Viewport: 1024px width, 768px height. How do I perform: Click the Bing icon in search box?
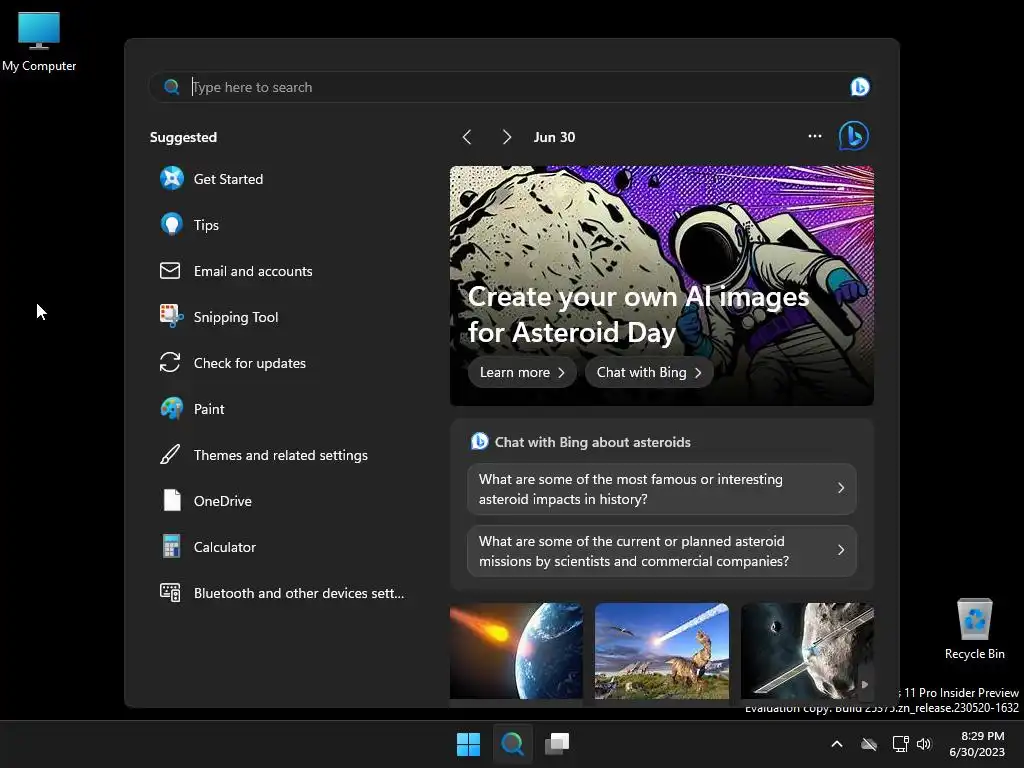pos(859,87)
